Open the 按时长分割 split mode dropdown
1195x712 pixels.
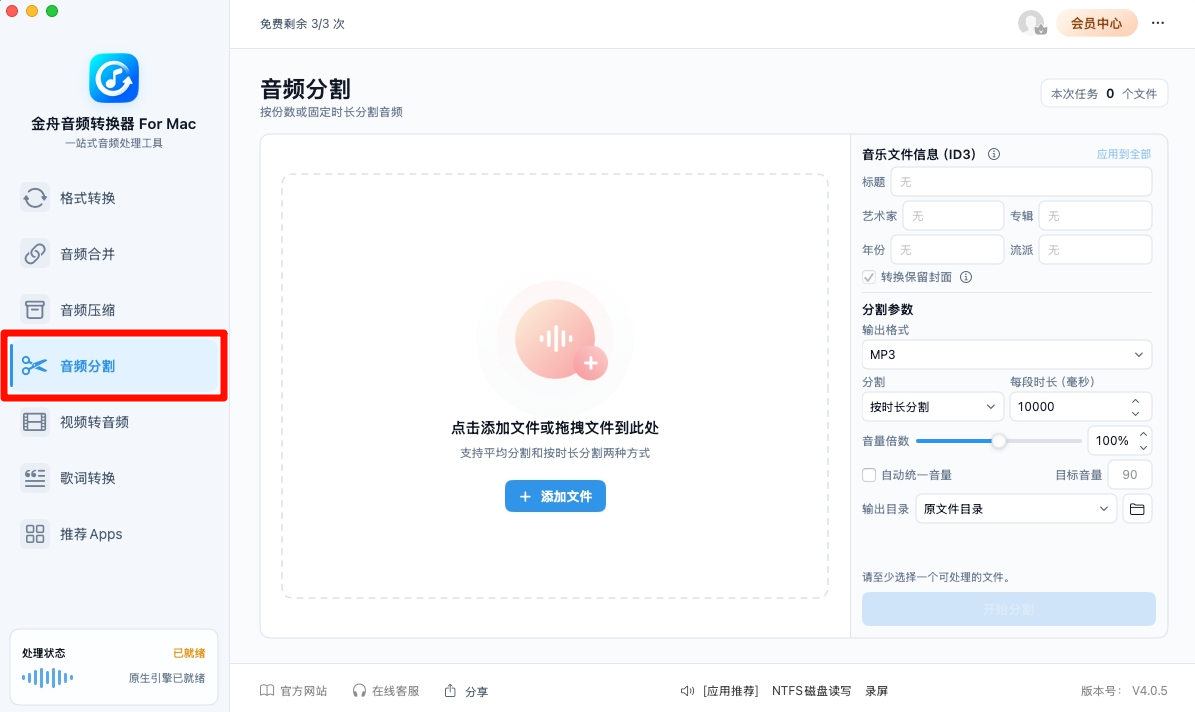click(x=932, y=406)
